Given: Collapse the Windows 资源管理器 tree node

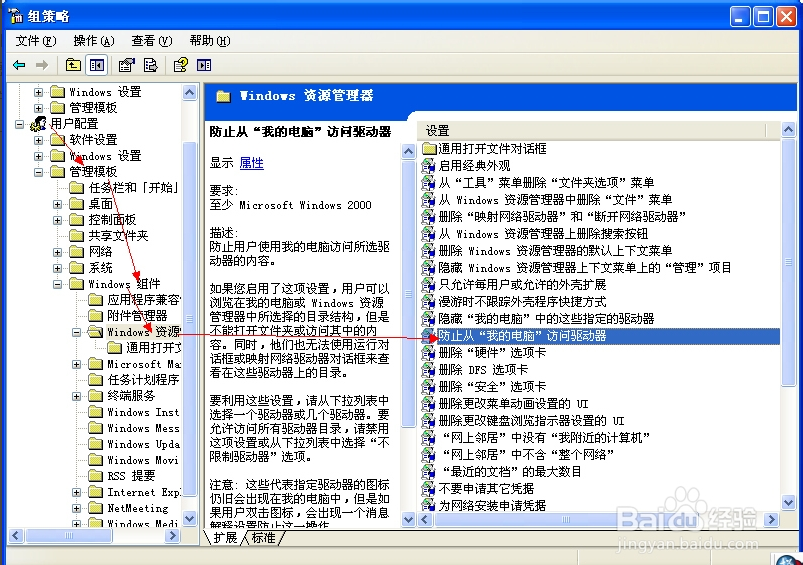Looking at the screenshot, I should click(76, 332).
